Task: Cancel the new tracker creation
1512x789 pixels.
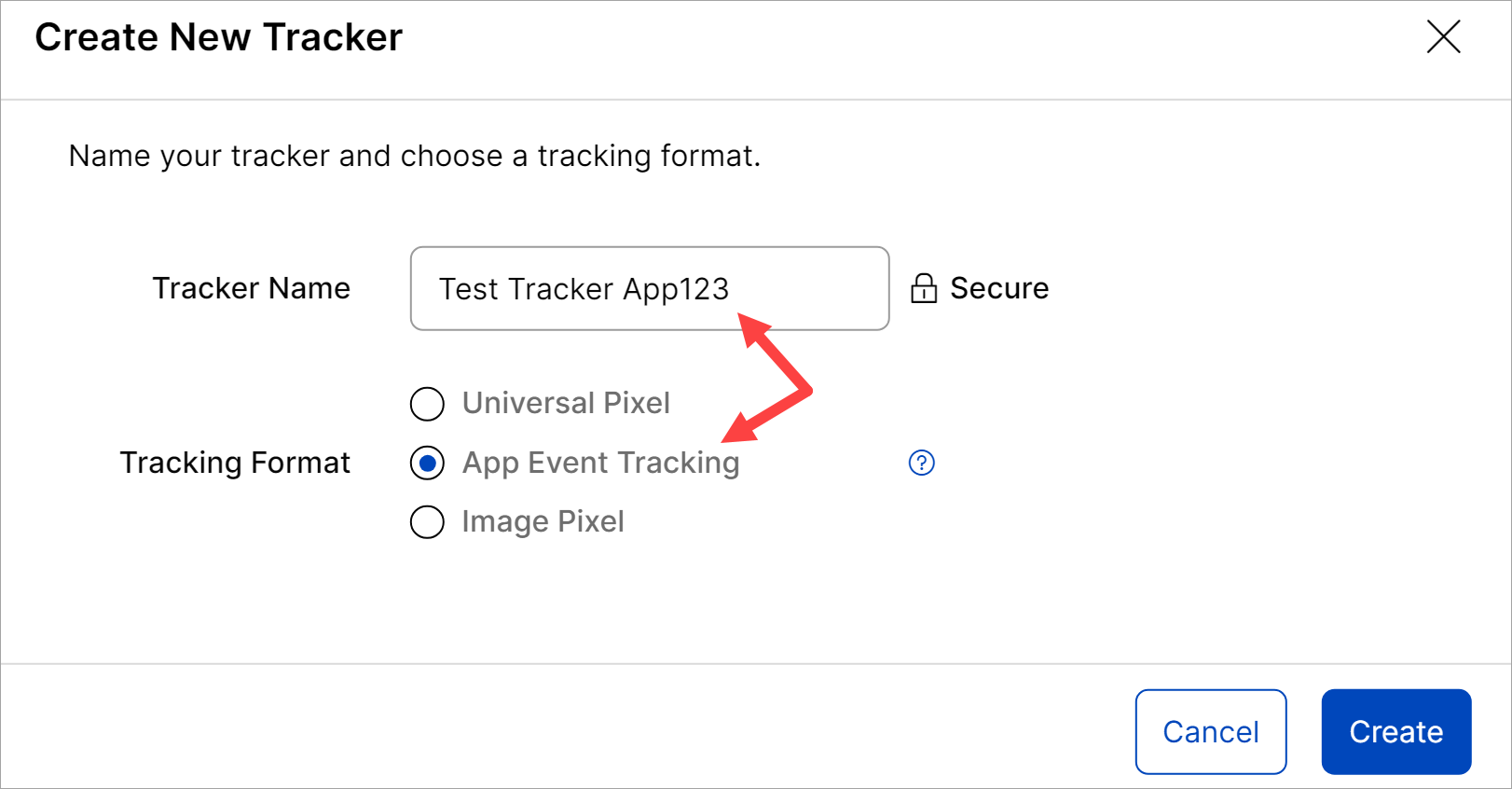Action: click(1210, 731)
